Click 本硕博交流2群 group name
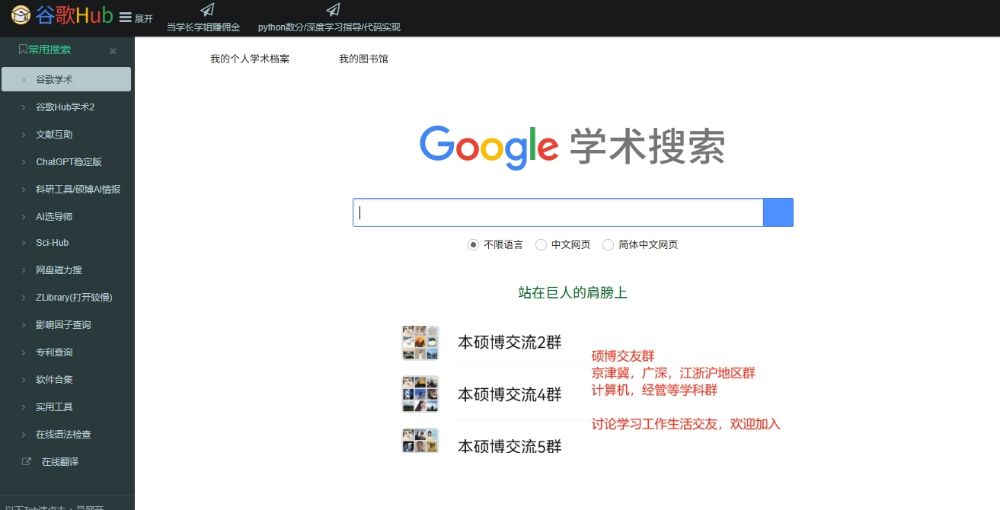The image size is (1000, 510). point(510,342)
